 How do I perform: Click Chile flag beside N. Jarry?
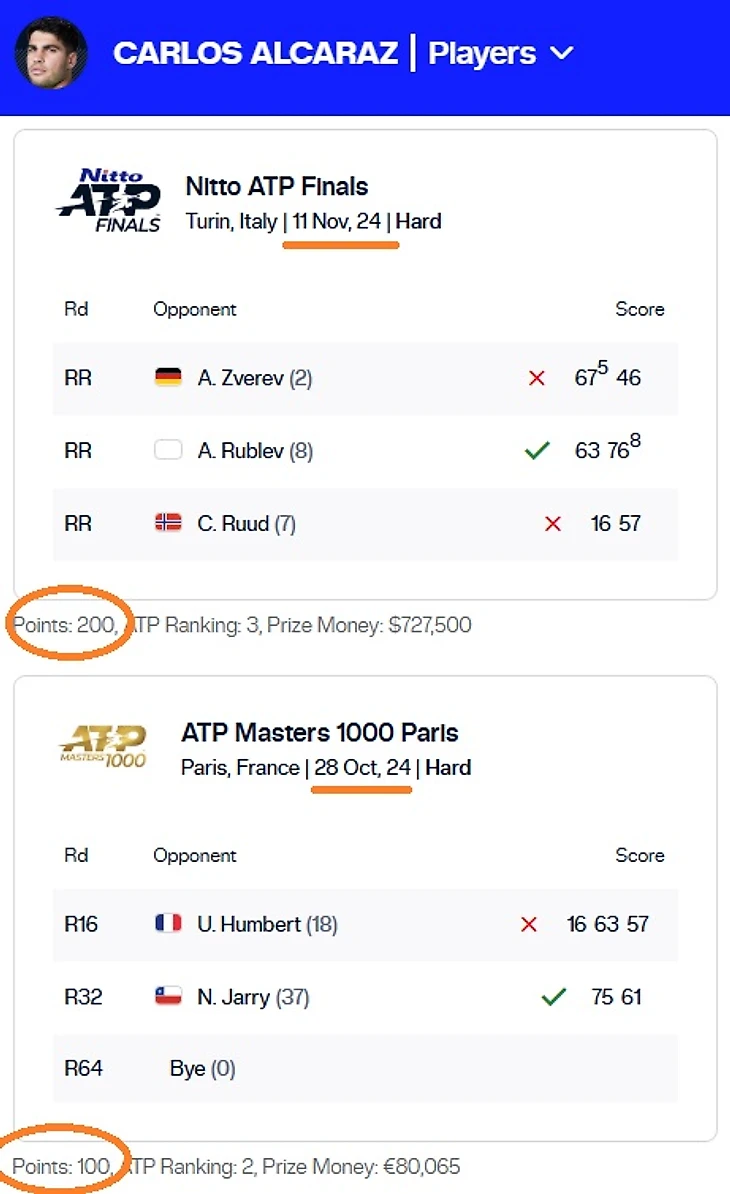[x=168, y=997]
